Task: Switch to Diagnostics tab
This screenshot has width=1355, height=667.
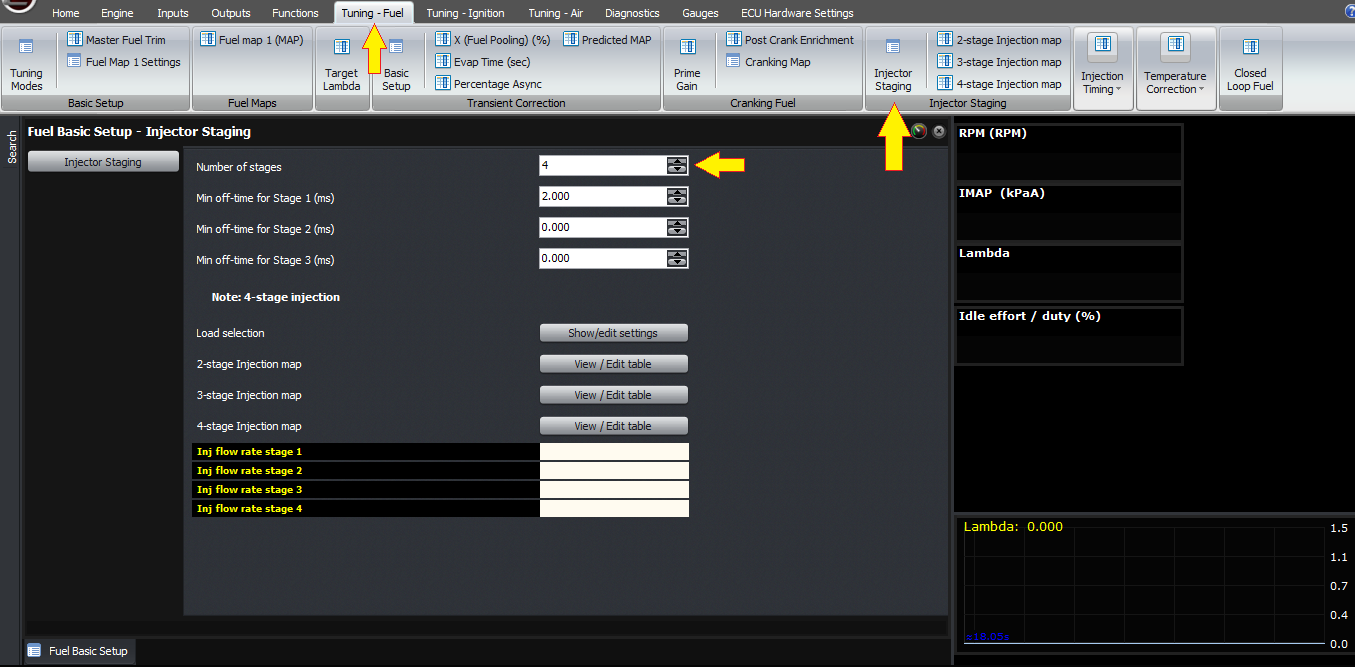Action: point(632,13)
